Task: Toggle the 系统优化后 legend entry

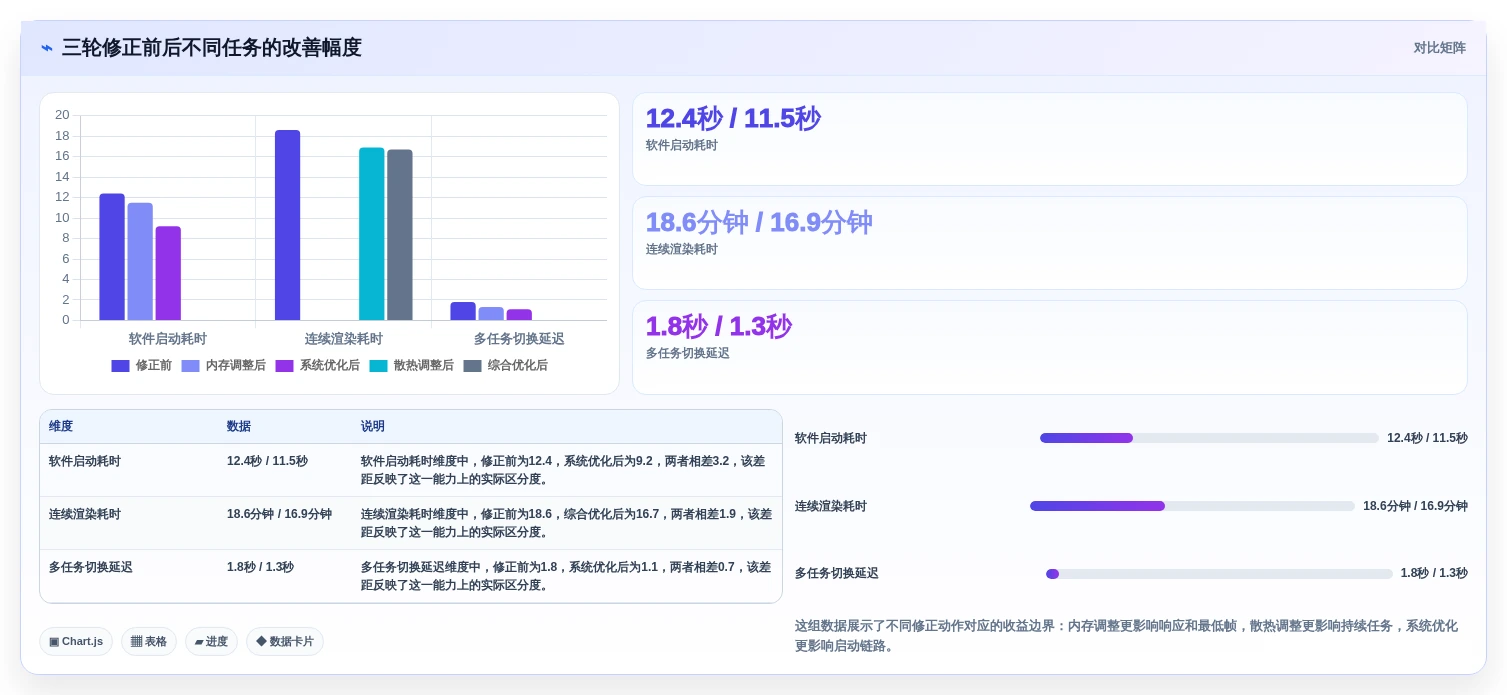Action: tap(318, 366)
